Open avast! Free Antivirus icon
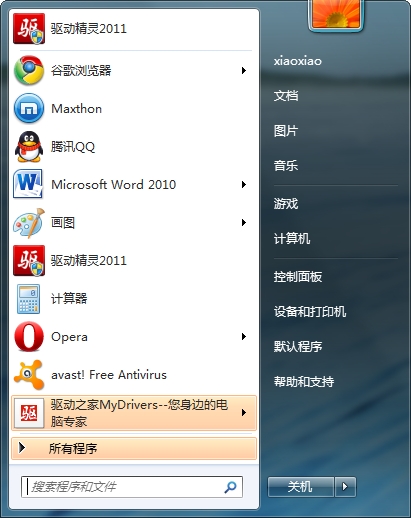 pyautogui.click(x=29, y=375)
